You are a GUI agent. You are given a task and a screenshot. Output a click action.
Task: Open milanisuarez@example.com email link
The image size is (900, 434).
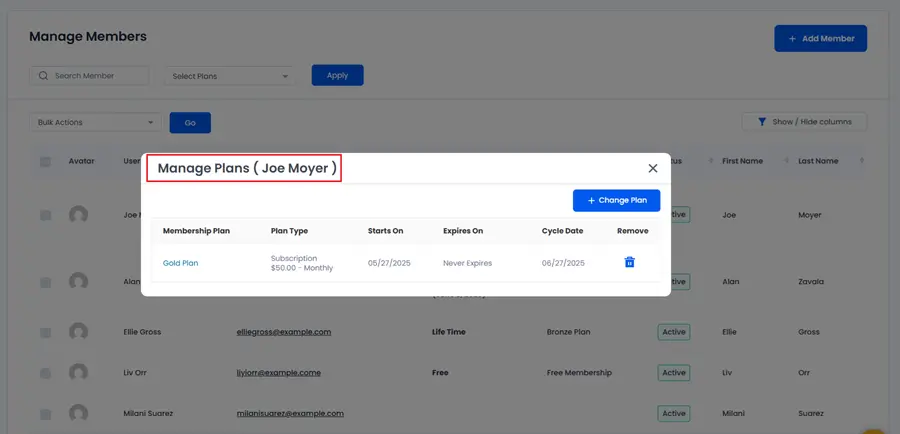click(x=290, y=413)
